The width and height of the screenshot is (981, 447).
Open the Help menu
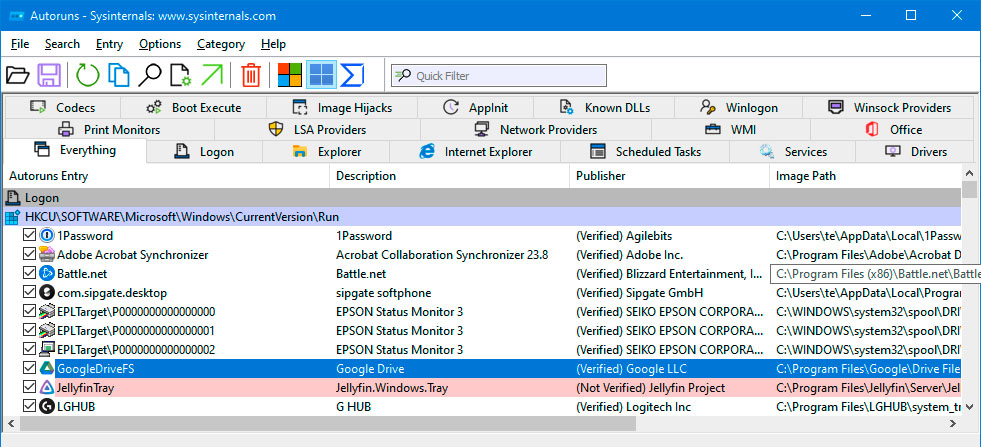tap(273, 44)
